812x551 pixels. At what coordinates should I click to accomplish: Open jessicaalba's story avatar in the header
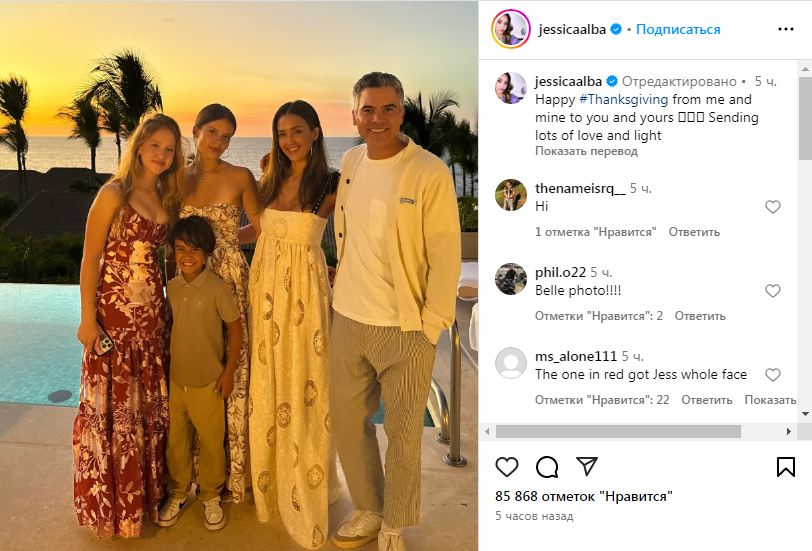click(510, 29)
